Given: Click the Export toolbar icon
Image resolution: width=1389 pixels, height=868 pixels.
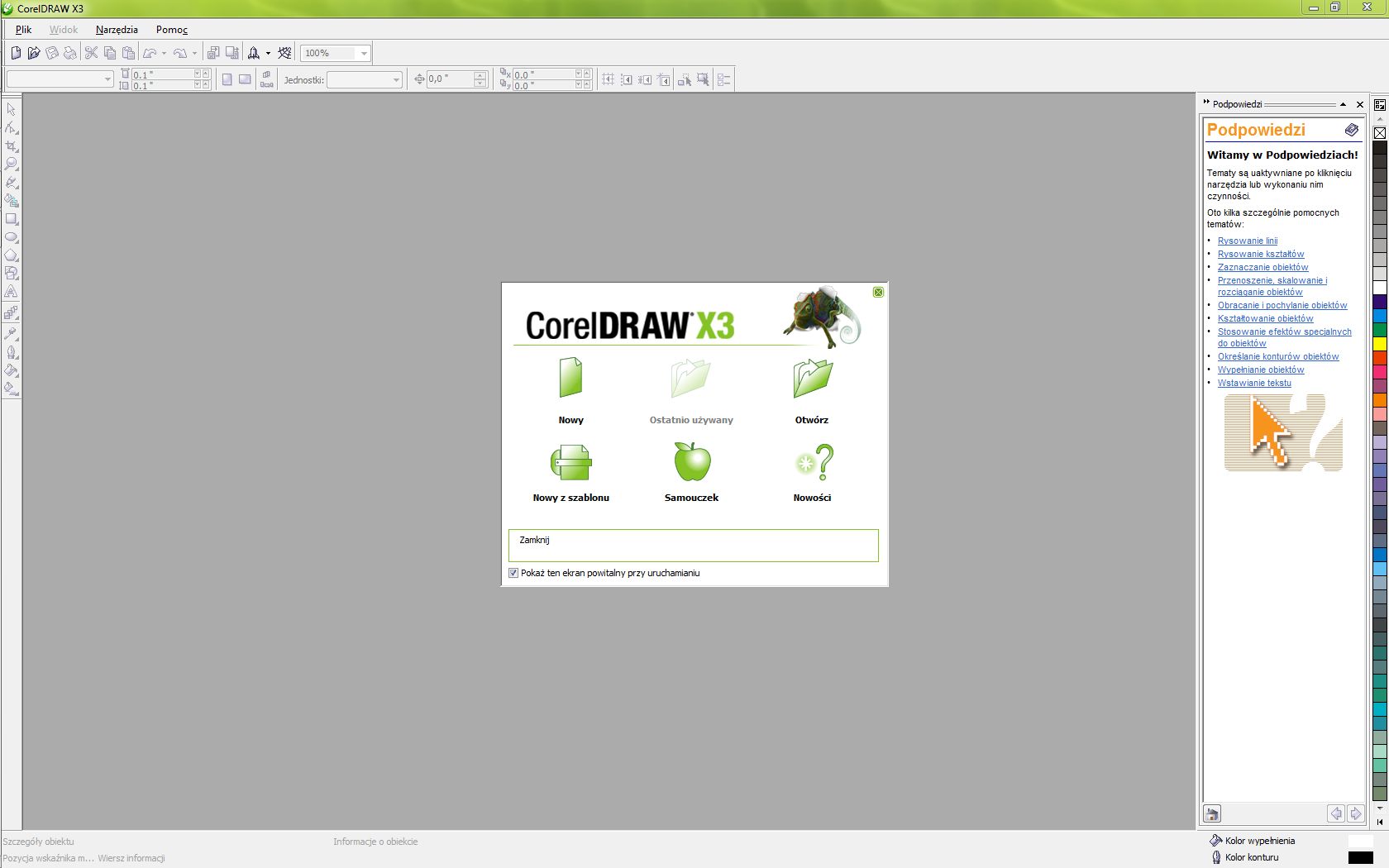Looking at the screenshot, I should (x=232, y=53).
